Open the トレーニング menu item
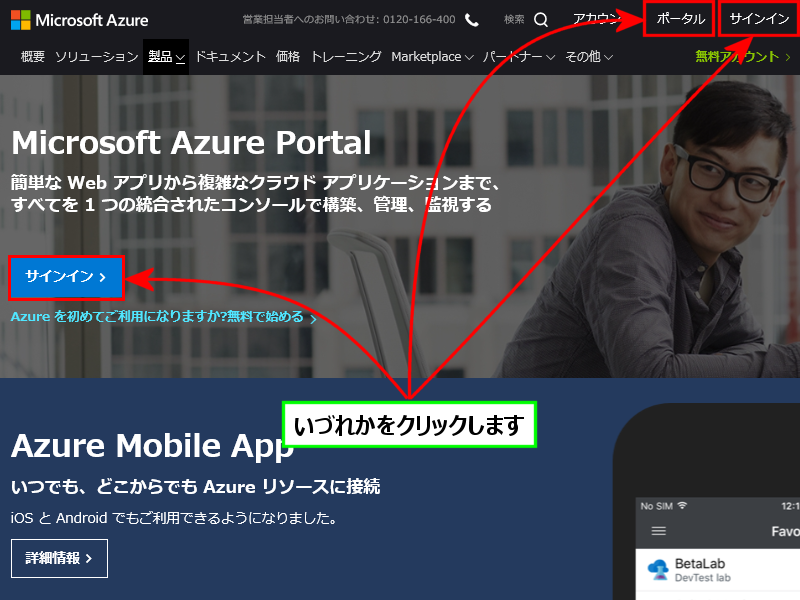 [x=346, y=57]
